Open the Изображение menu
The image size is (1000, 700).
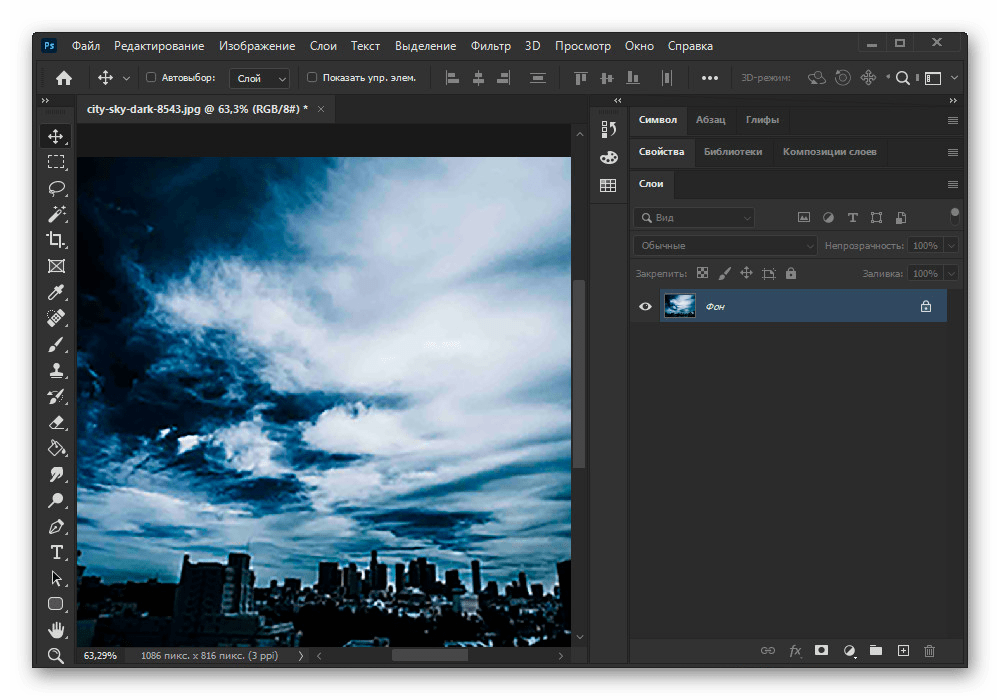click(257, 46)
